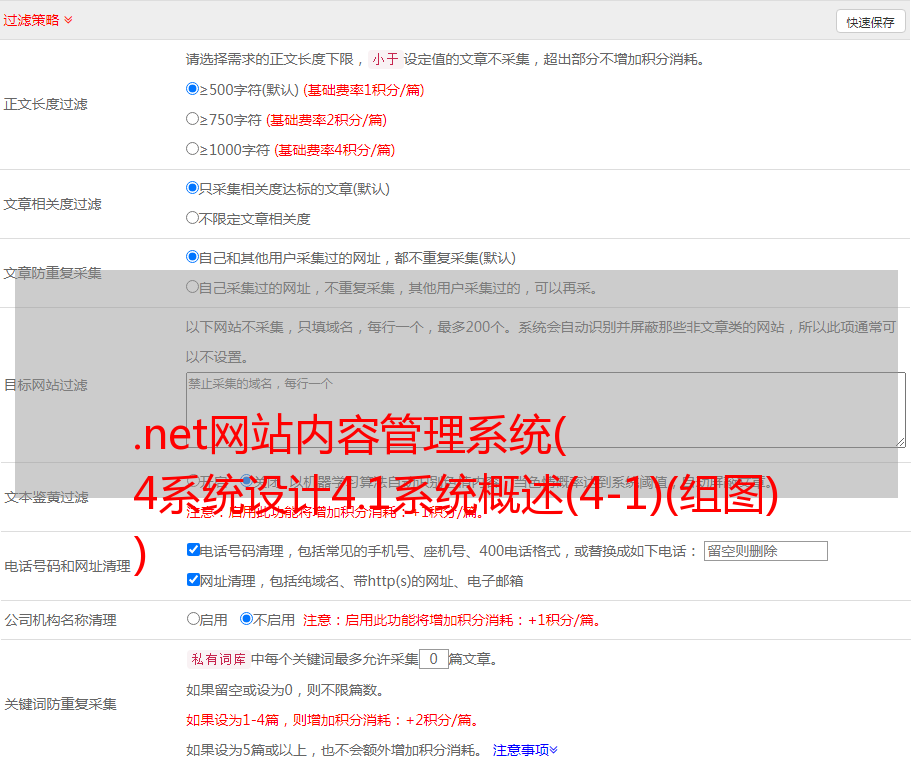This screenshot has width=912, height=768.
Task: Collapse the 过滤策略 section header
Action: (x=38, y=20)
